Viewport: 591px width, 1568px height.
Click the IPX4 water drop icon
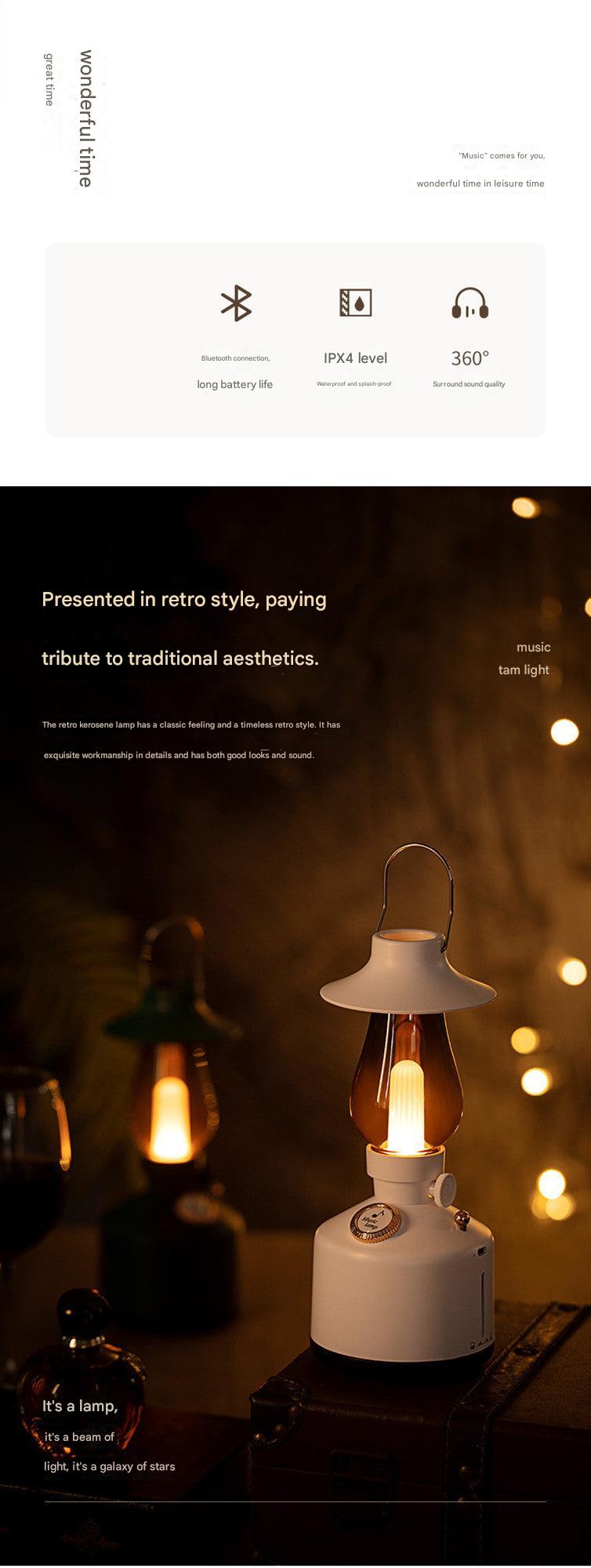coord(355,303)
